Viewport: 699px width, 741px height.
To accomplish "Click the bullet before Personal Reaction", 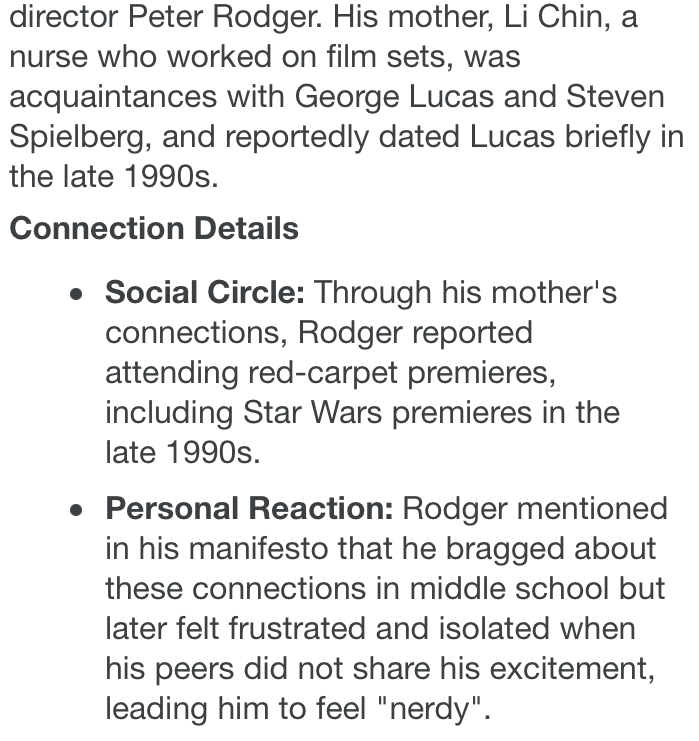I will pyautogui.click(x=76, y=510).
